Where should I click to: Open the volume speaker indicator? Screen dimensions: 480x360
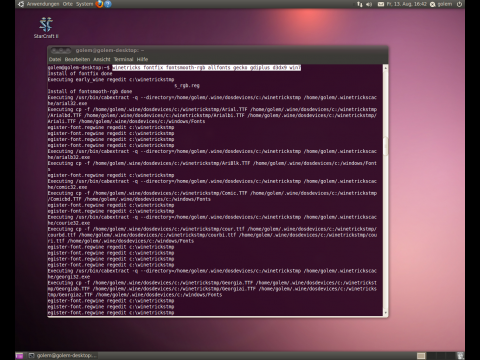tap(369, 4)
